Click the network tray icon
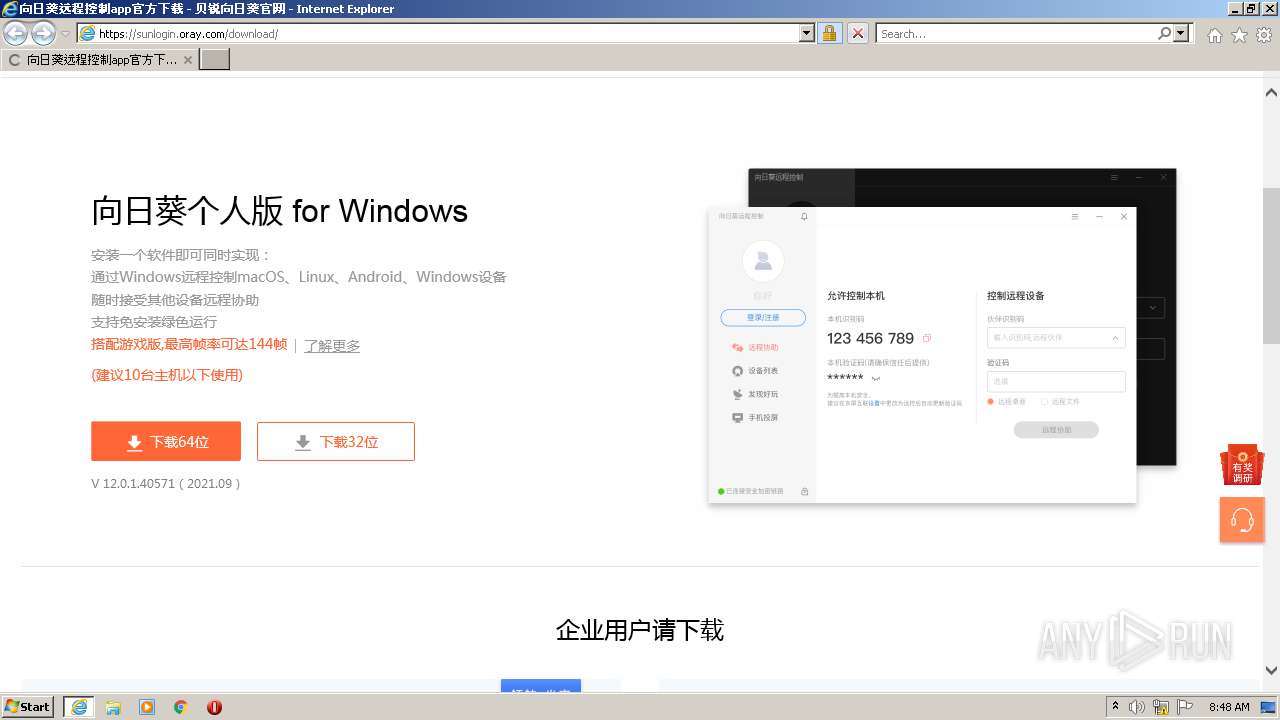Screen dimensions: 1280x720 (1161, 707)
